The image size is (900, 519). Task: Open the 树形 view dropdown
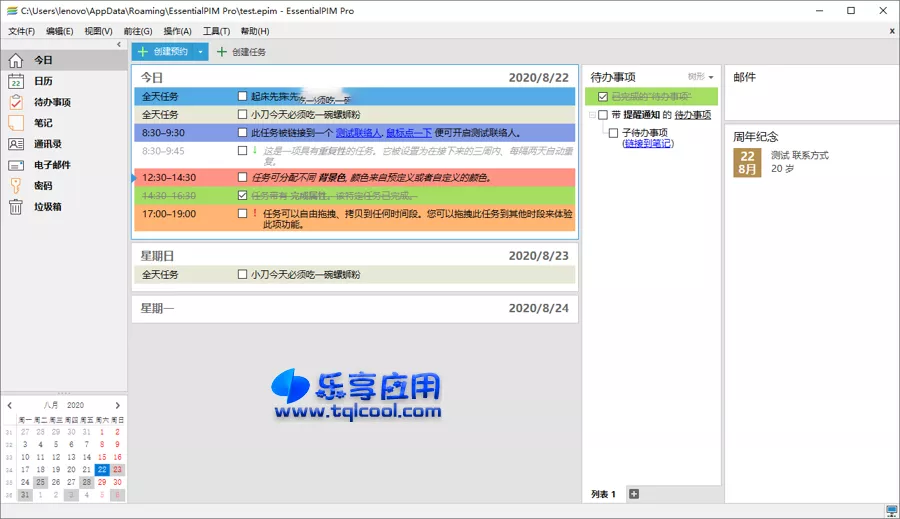(700, 76)
